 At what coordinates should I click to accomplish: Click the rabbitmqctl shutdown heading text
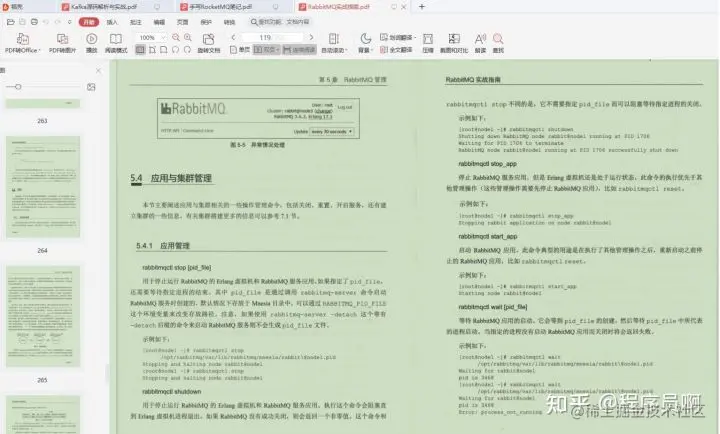click(172, 392)
